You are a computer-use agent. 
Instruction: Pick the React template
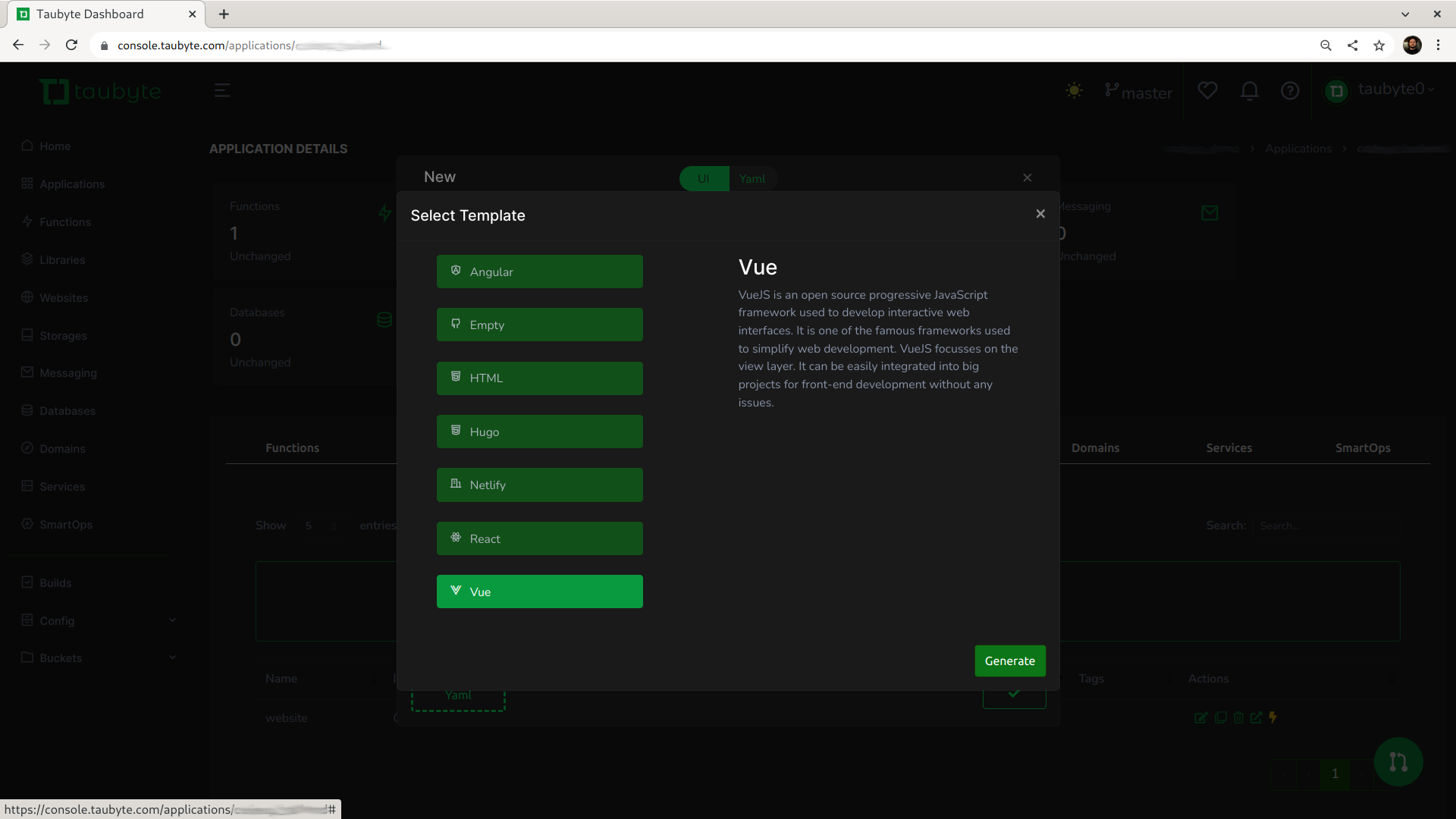click(539, 538)
